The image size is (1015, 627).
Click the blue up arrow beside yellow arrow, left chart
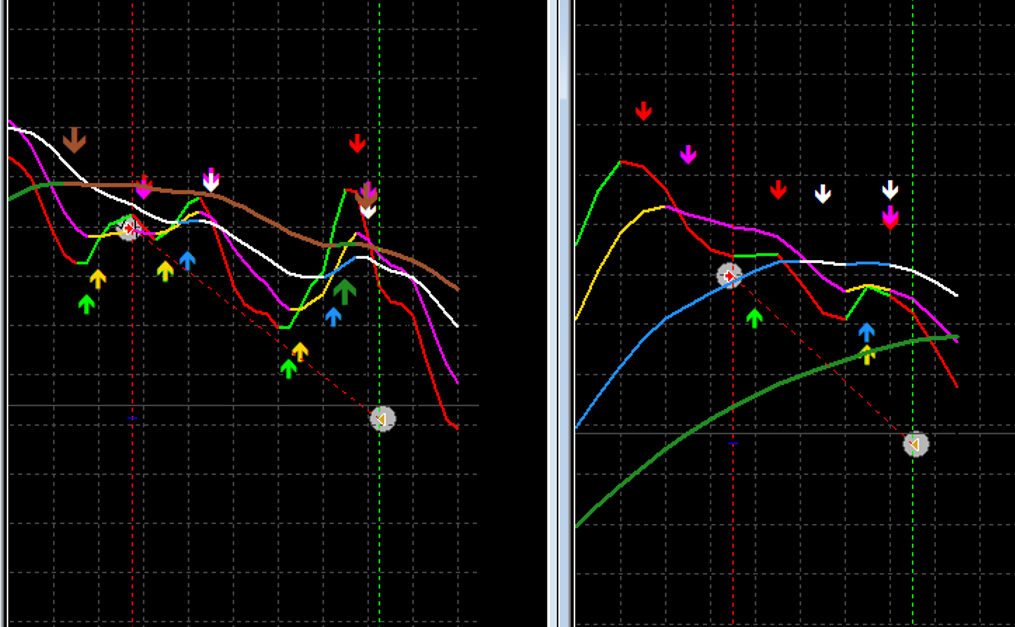187,260
